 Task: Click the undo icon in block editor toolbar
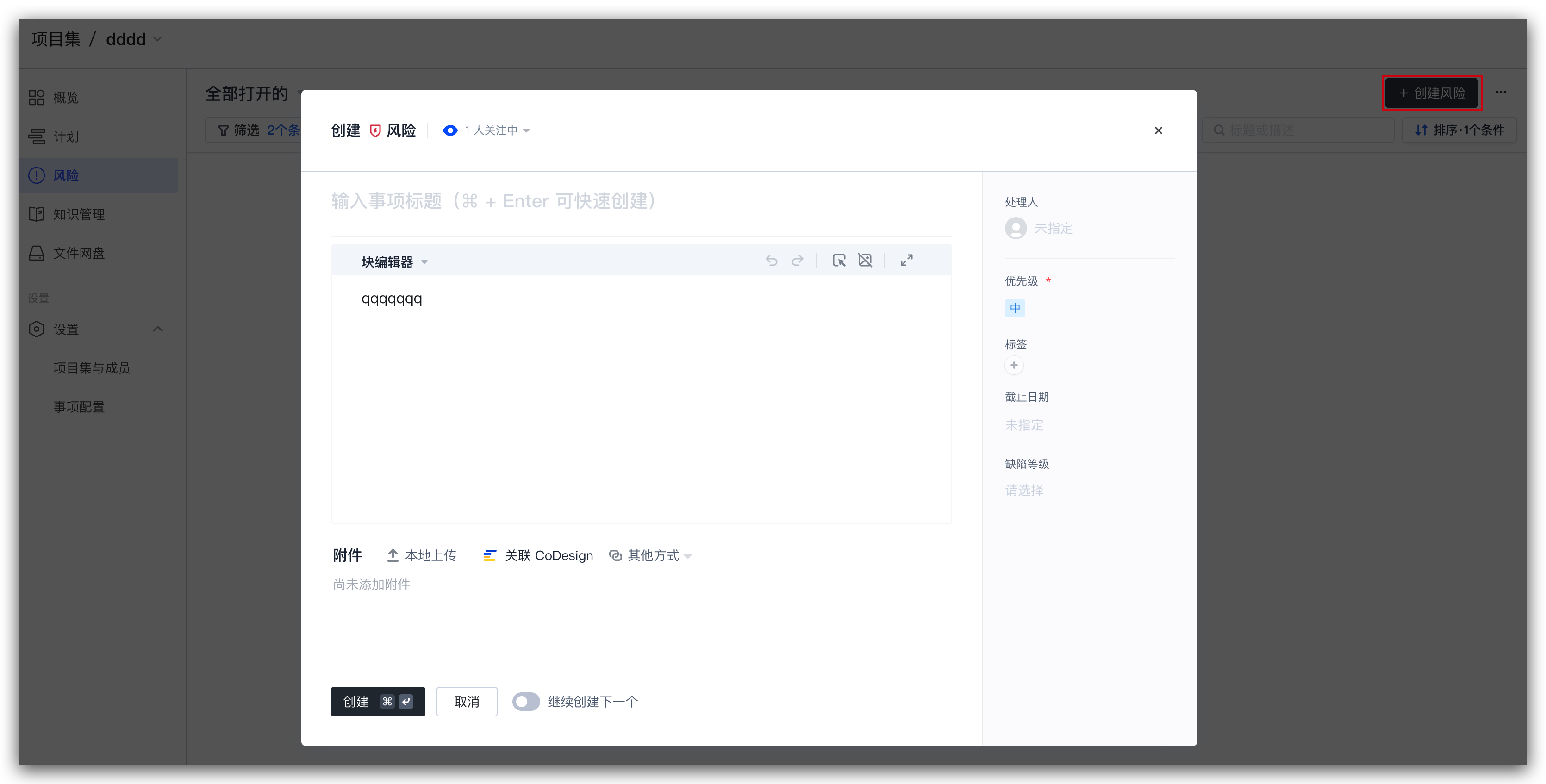(x=771, y=261)
